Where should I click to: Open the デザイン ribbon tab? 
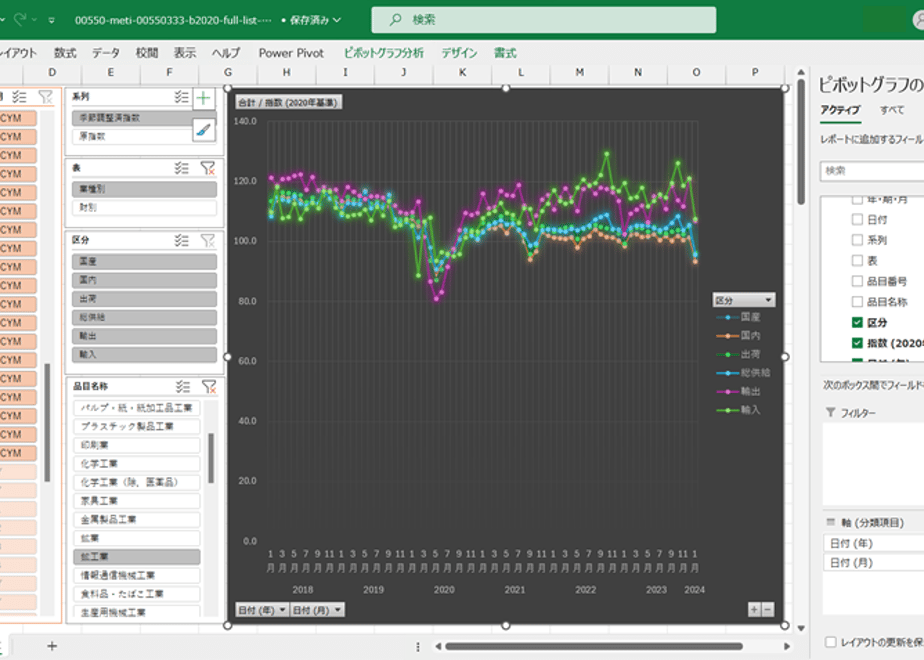460,53
